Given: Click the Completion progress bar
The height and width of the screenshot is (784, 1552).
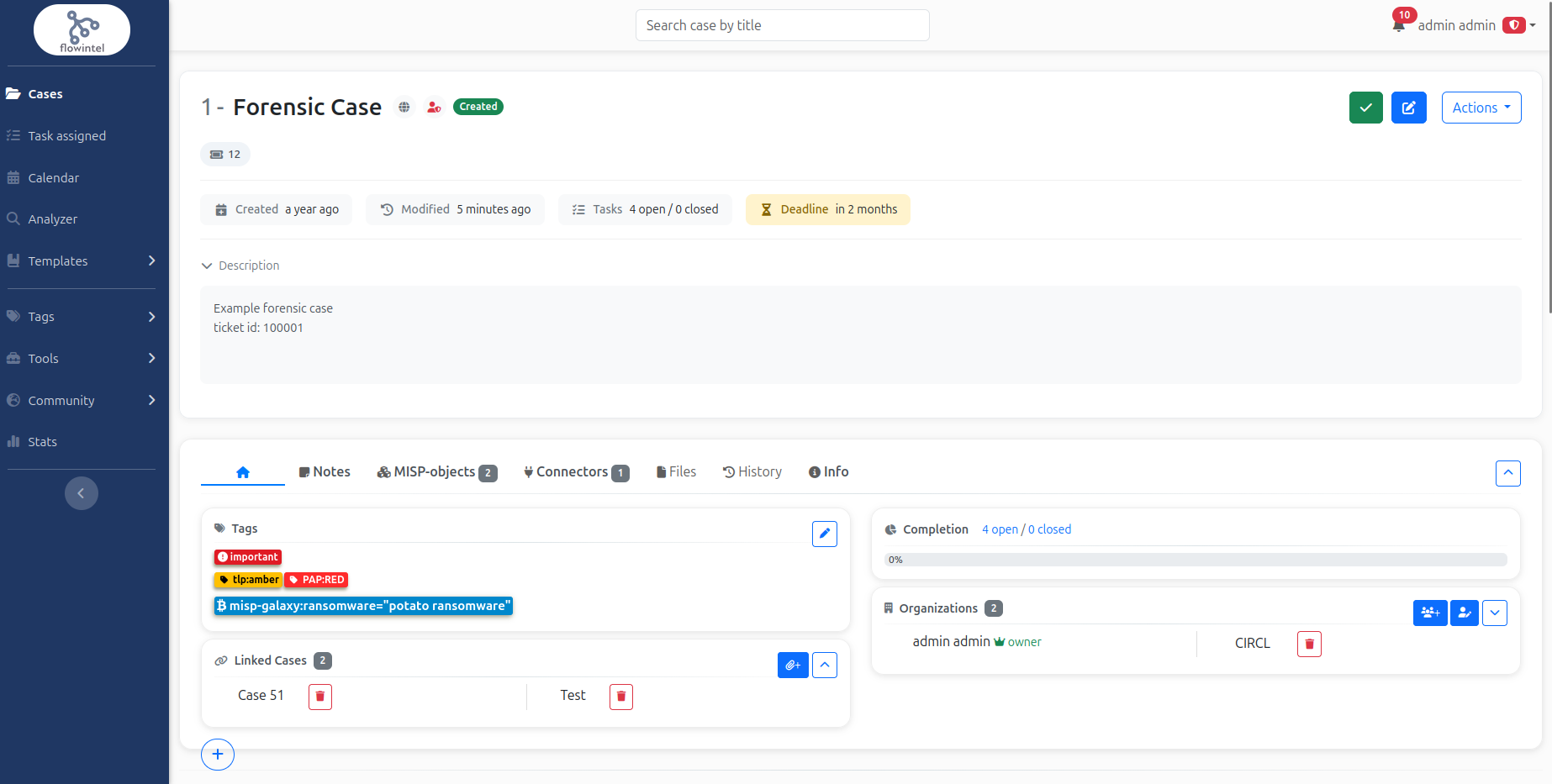Looking at the screenshot, I should pos(1195,560).
